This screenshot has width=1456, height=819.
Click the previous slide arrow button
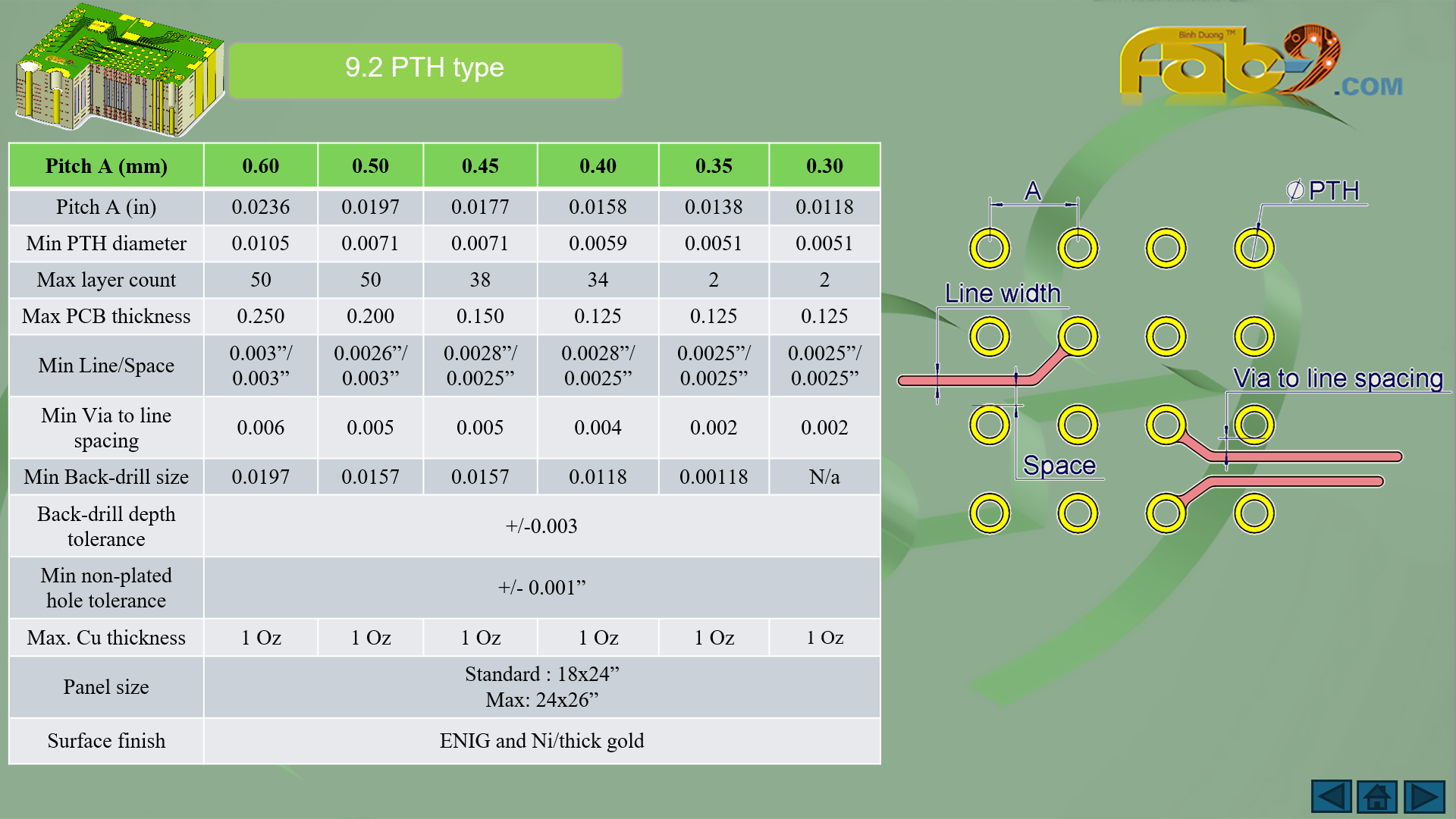coord(1331,797)
